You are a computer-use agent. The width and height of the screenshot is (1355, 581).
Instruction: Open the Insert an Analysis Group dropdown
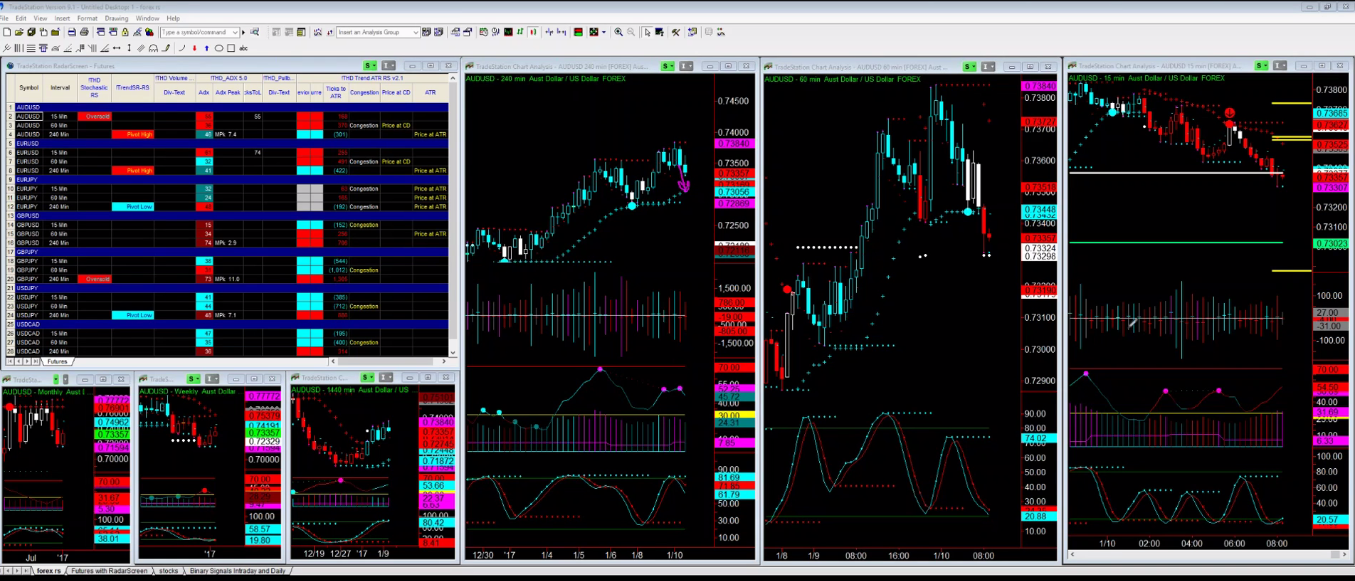[417, 32]
